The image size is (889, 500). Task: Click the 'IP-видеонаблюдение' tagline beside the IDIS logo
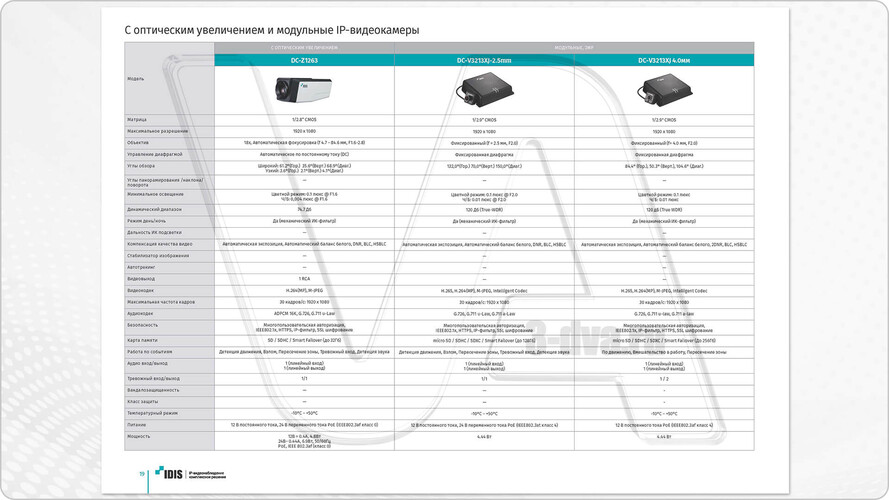pyautogui.click(x=207, y=474)
